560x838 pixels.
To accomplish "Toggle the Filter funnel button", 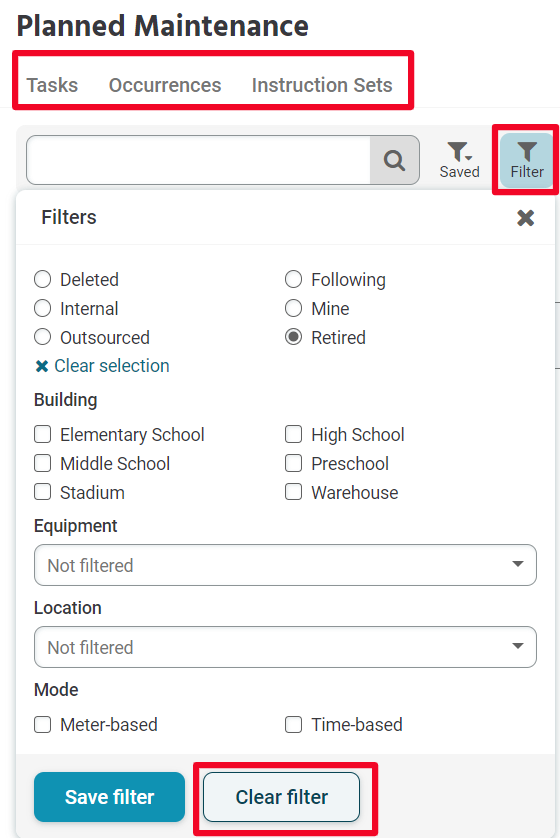I will pos(527,160).
